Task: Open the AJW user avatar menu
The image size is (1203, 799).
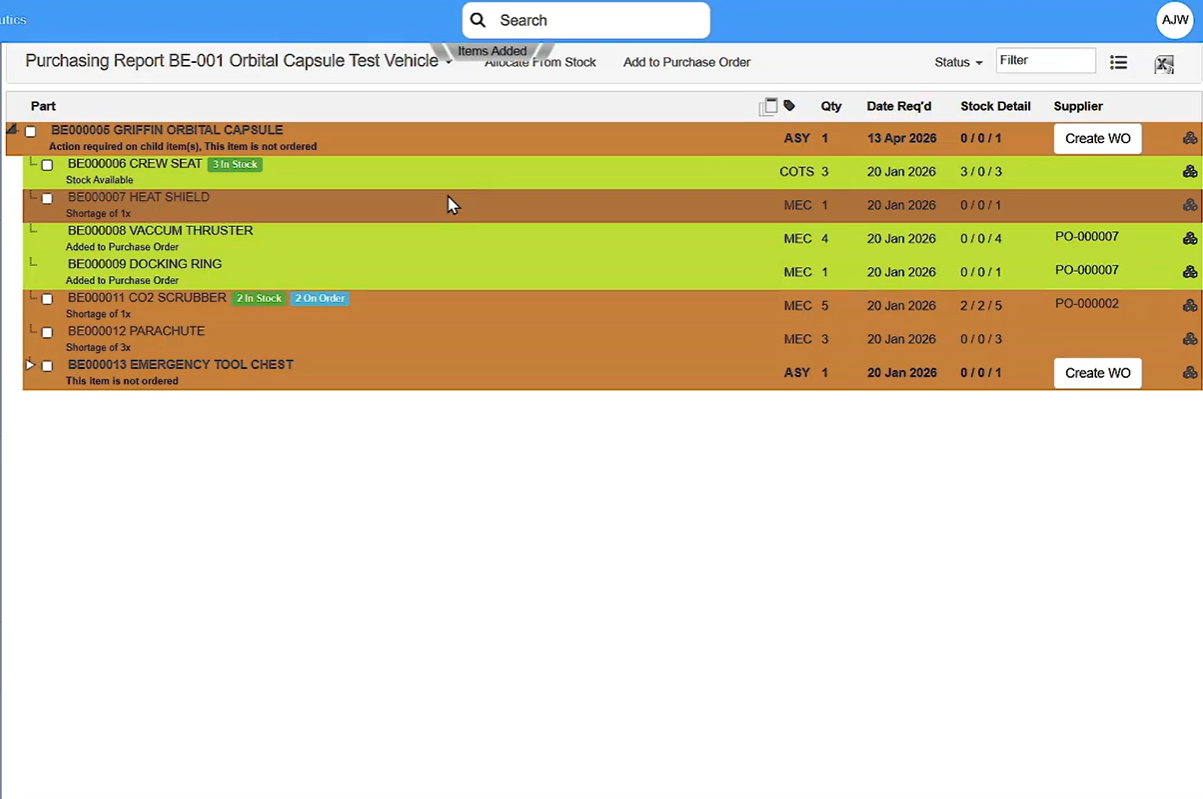Action: click(1174, 20)
